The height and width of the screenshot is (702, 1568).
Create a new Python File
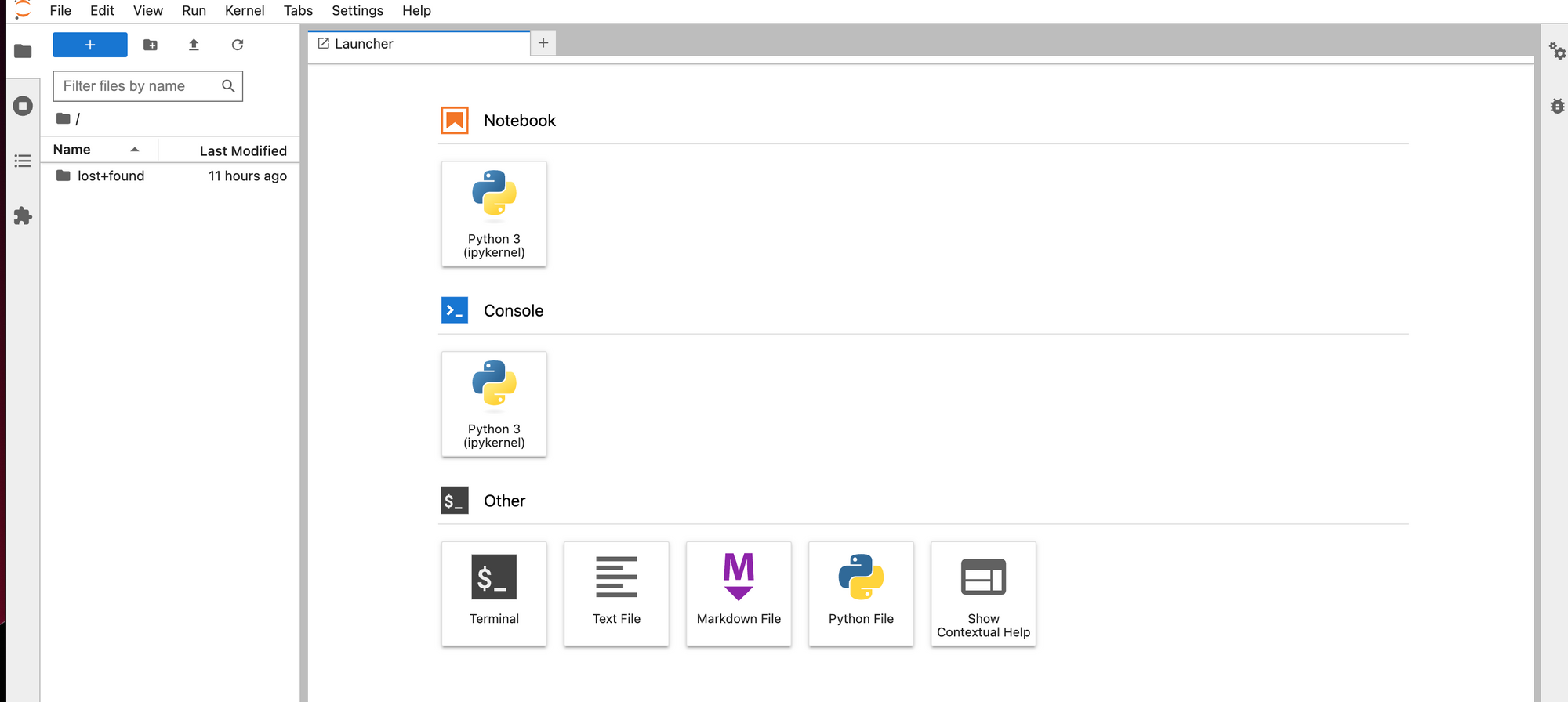[861, 594]
